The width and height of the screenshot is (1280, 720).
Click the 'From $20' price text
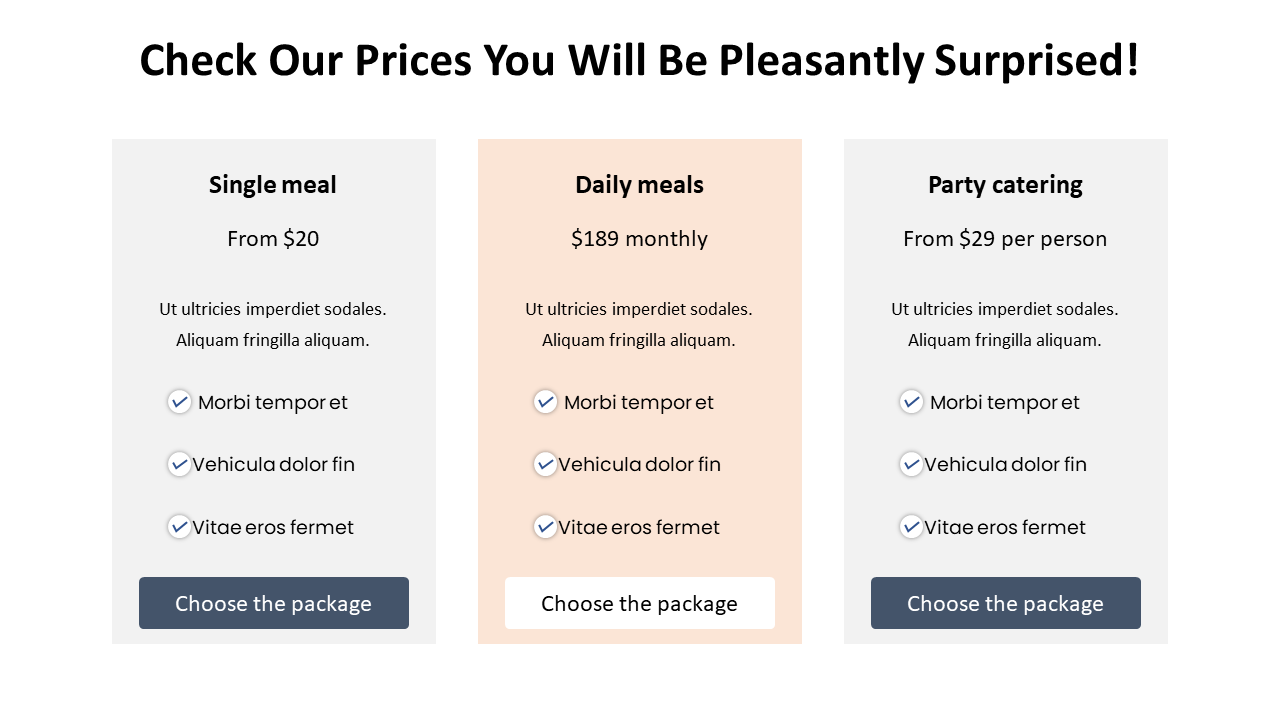point(273,239)
